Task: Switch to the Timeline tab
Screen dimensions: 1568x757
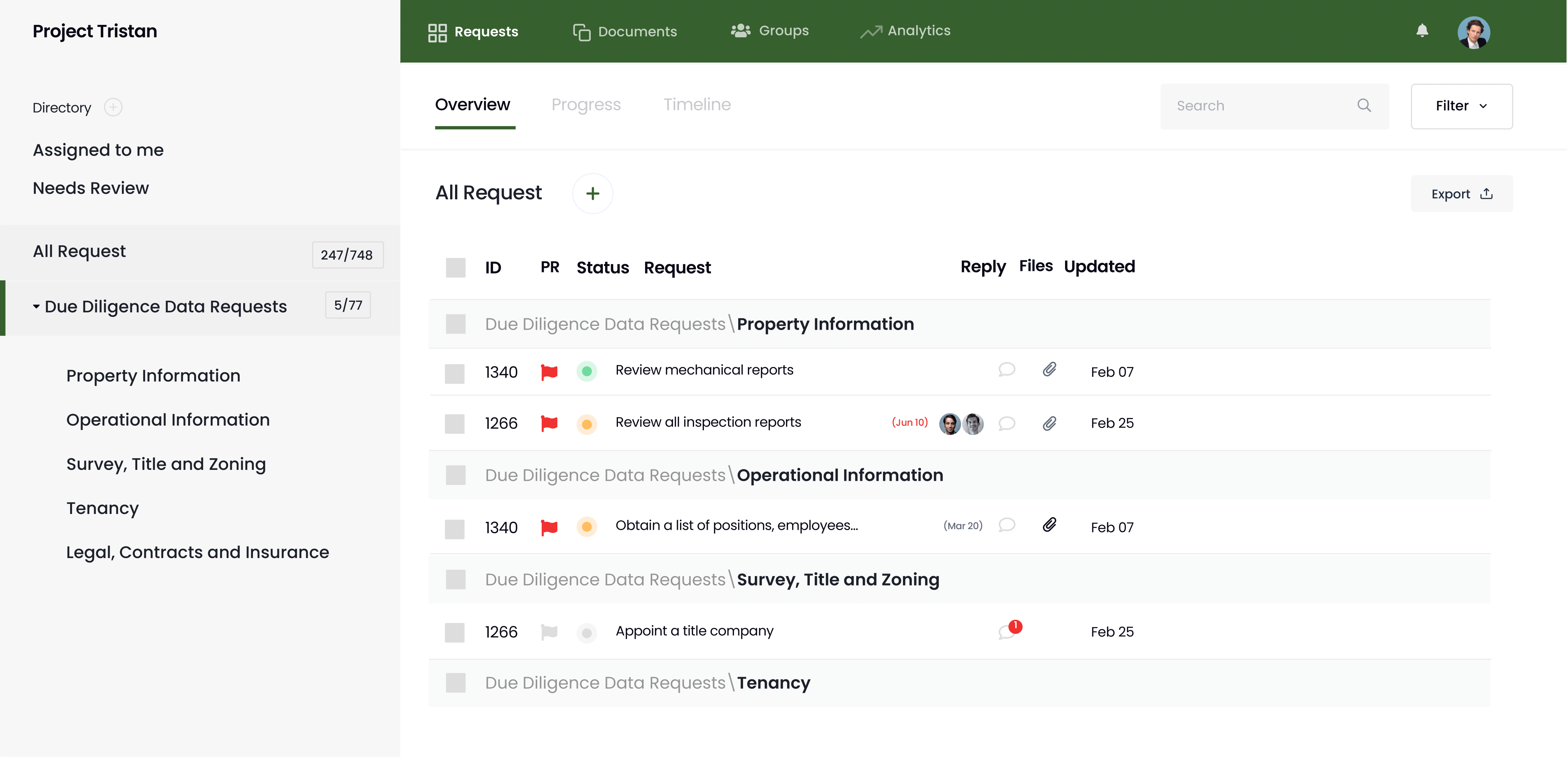Action: tap(697, 104)
